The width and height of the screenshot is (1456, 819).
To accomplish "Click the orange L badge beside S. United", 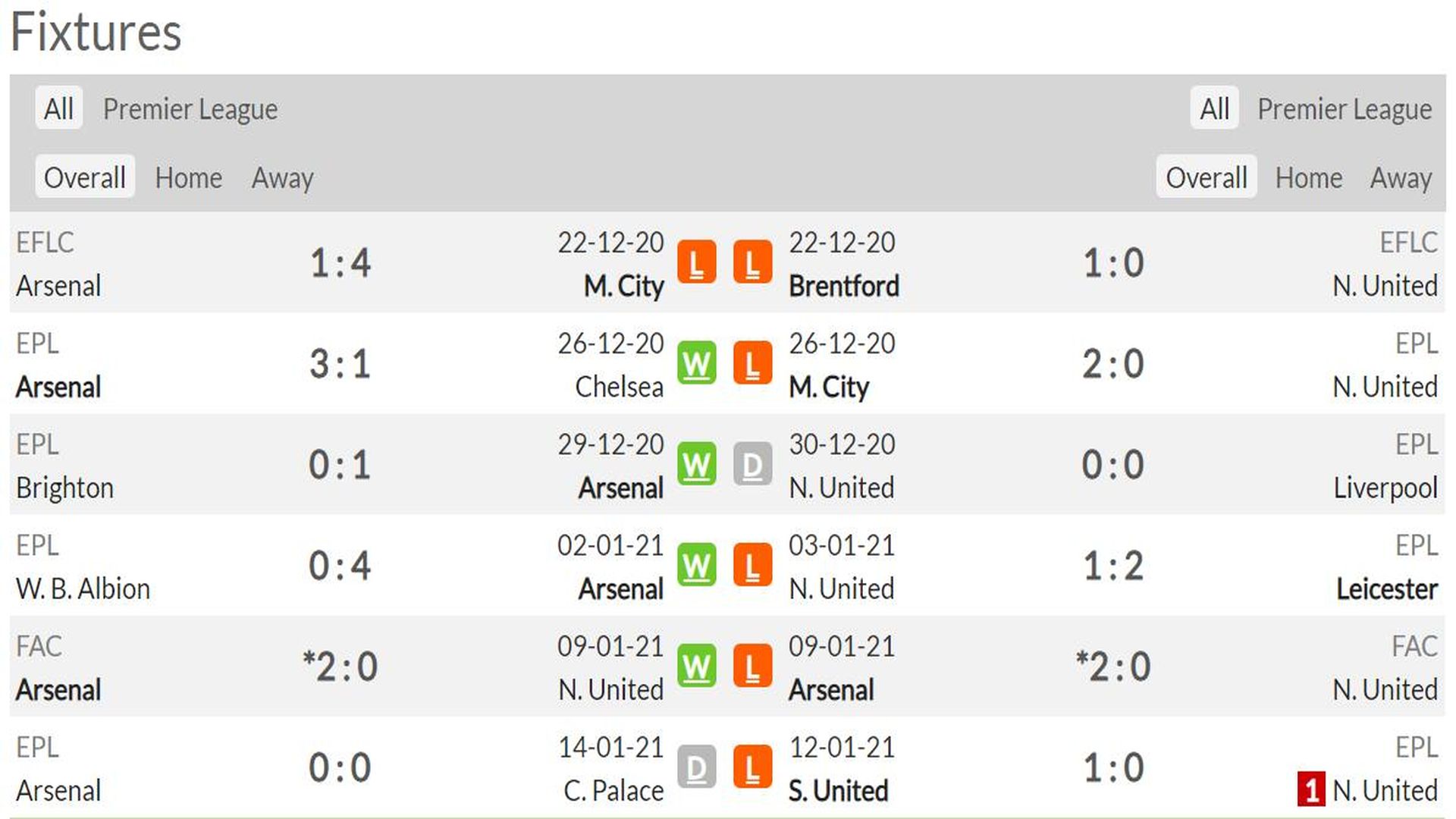I will coord(752,767).
